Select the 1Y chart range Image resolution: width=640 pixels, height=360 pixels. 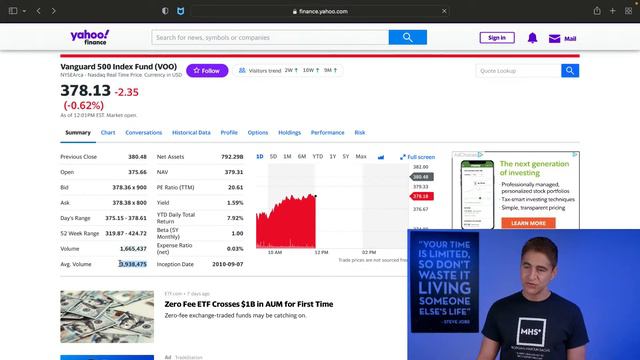pos(333,156)
